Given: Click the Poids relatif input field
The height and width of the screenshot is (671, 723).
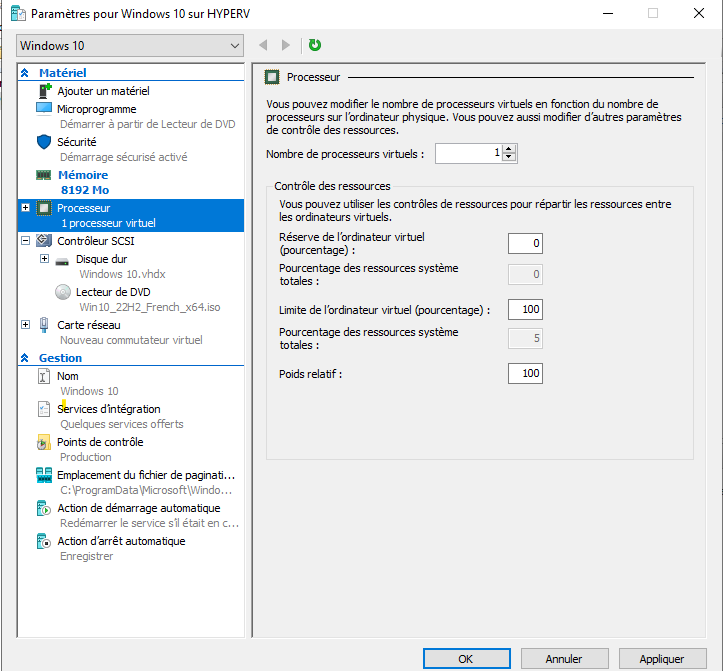Looking at the screenshot, I should 525,374.
